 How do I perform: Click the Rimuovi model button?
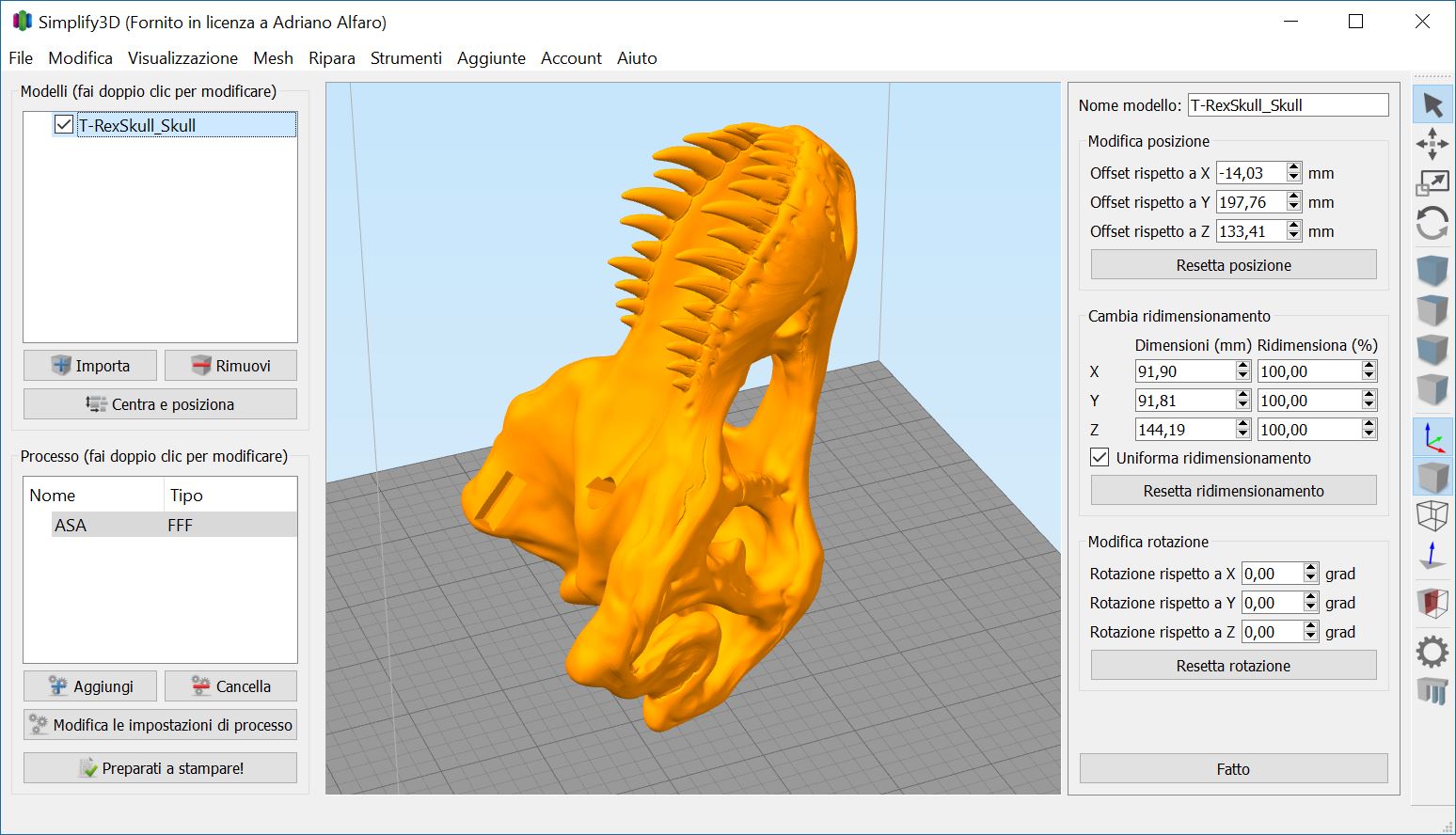(x=230, y=366)
